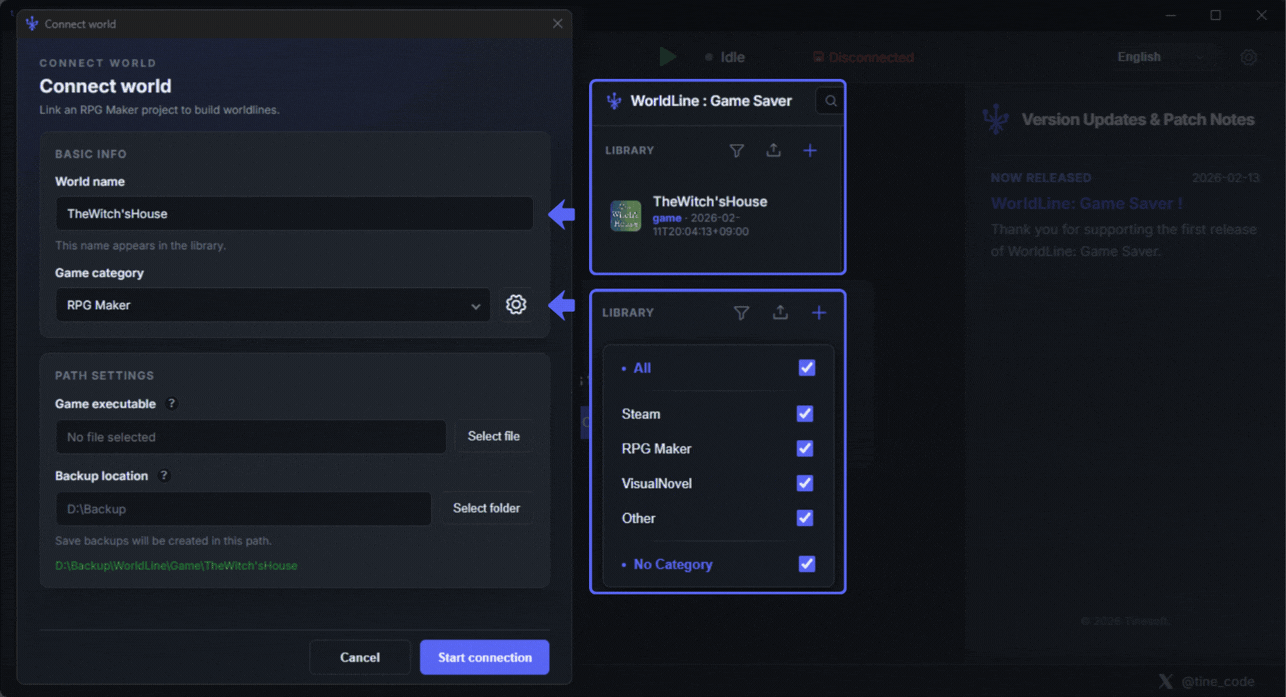
Task: Click the Disconnected status indicator
Action: tap(864, 58)
